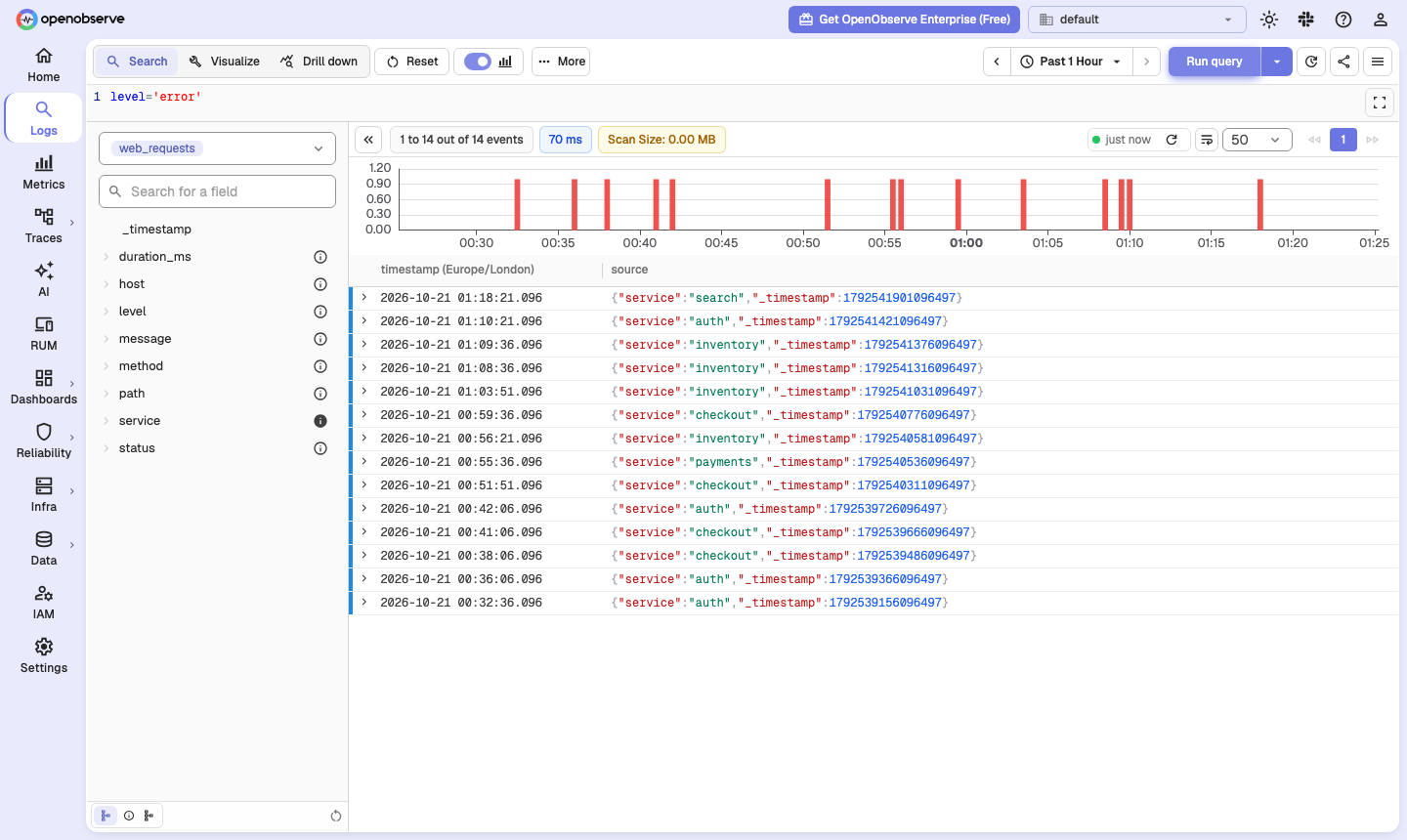Change the 50 rows per page dropdown

tap(1257, 140)
